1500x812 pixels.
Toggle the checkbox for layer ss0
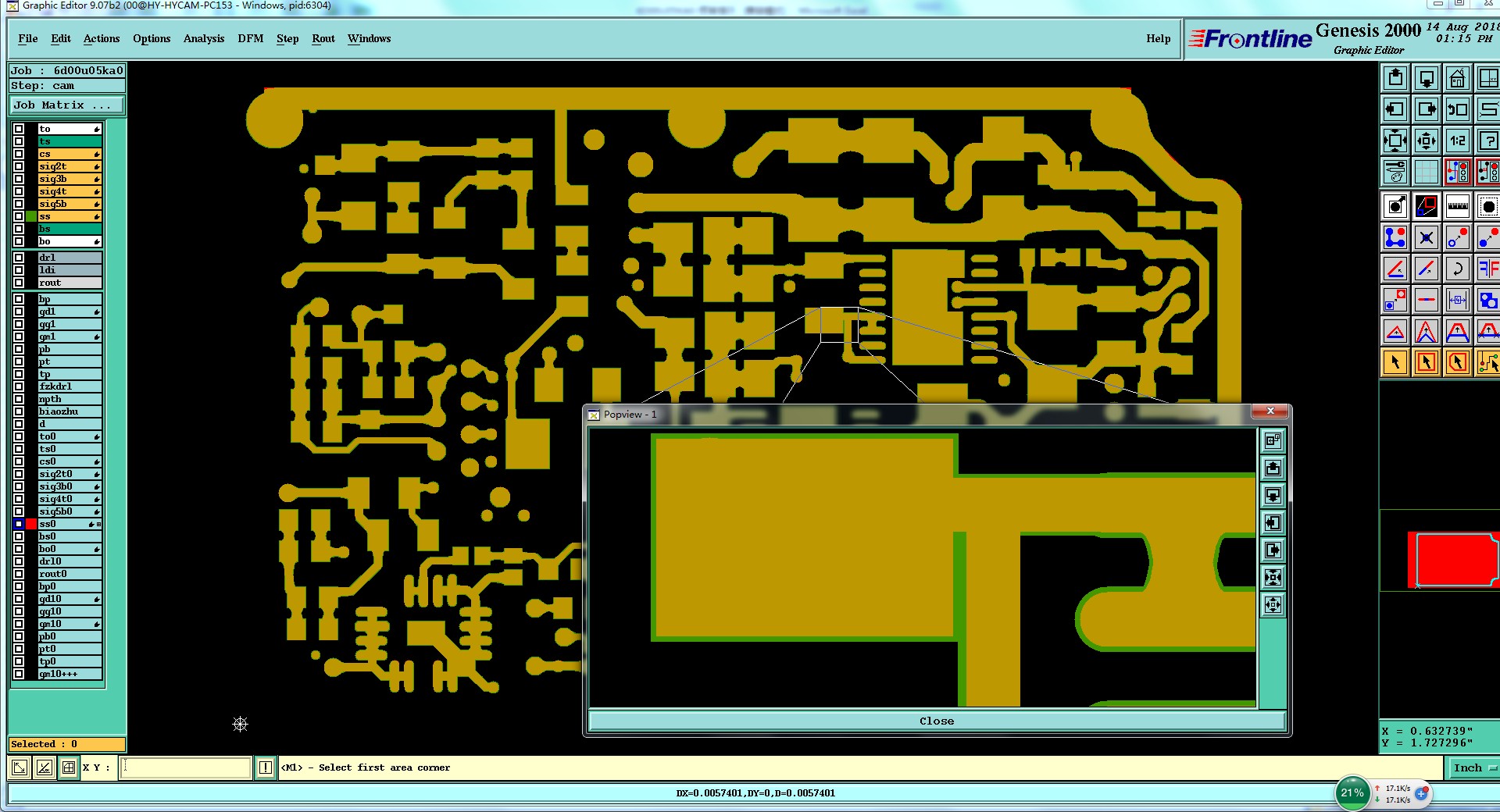(19, 524)
